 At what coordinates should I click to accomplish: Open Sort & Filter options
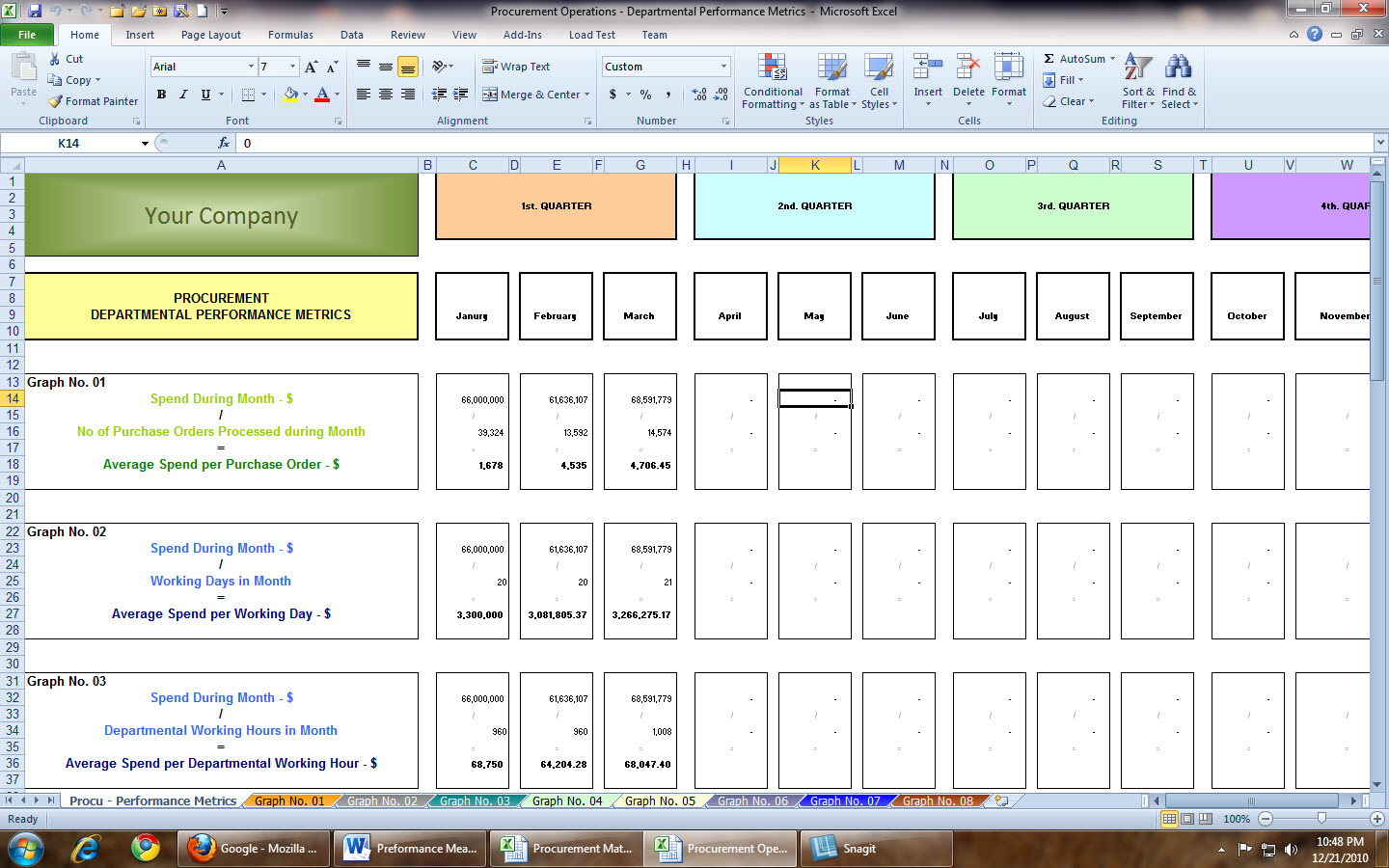1137,83
